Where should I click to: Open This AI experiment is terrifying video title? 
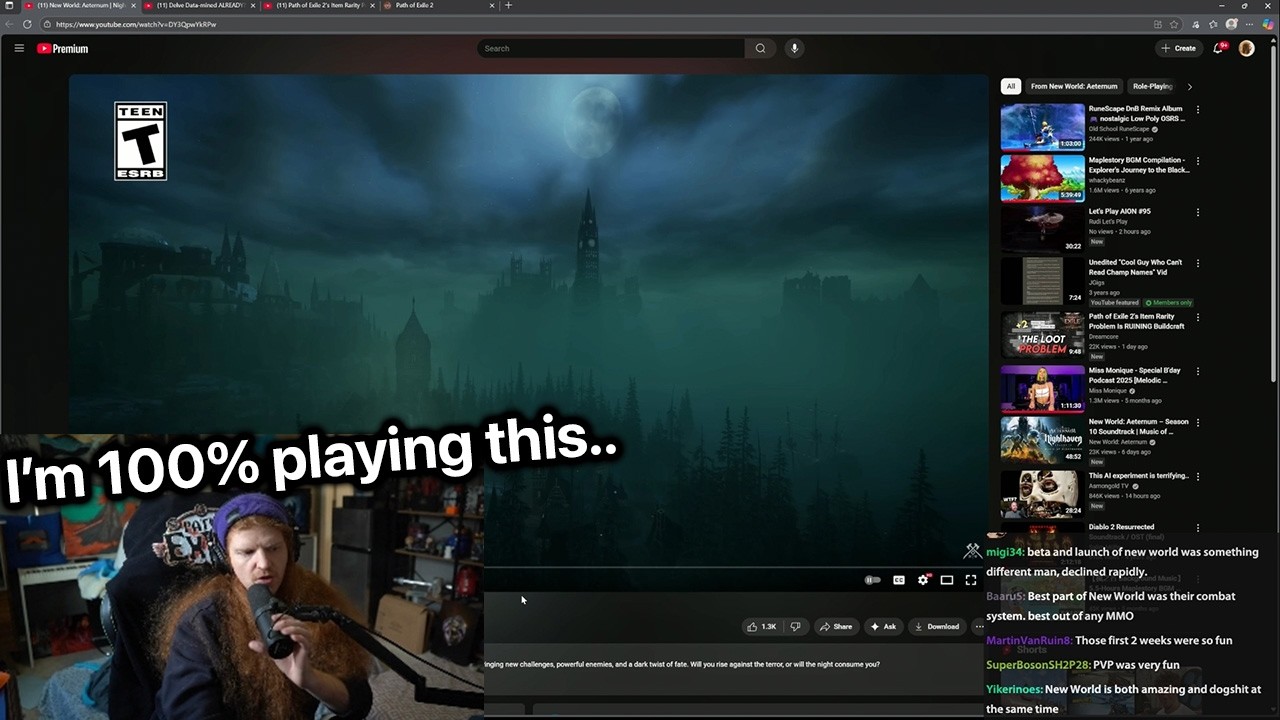tap(1138, 476)
